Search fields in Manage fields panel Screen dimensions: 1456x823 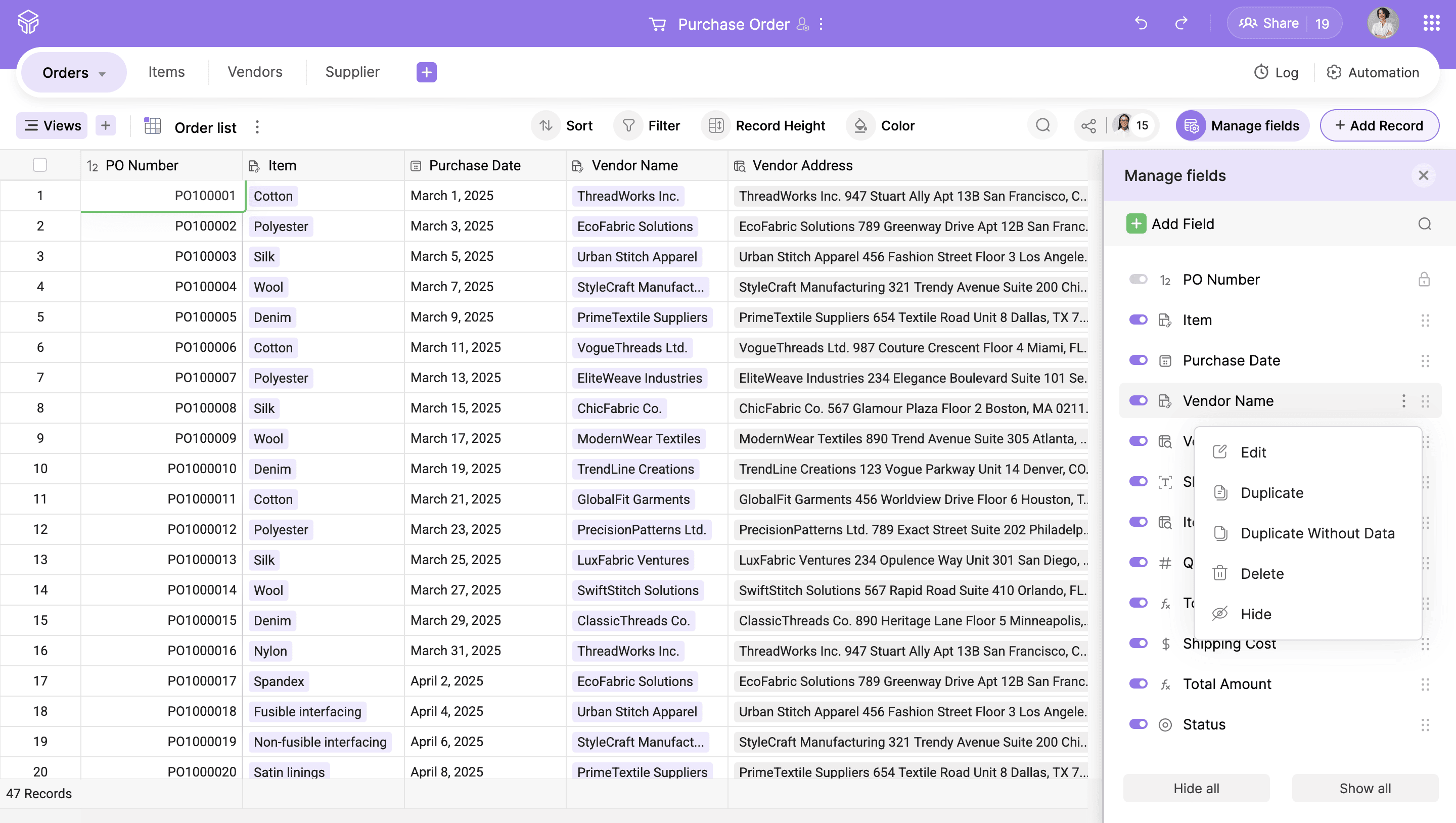(1424, 224)
